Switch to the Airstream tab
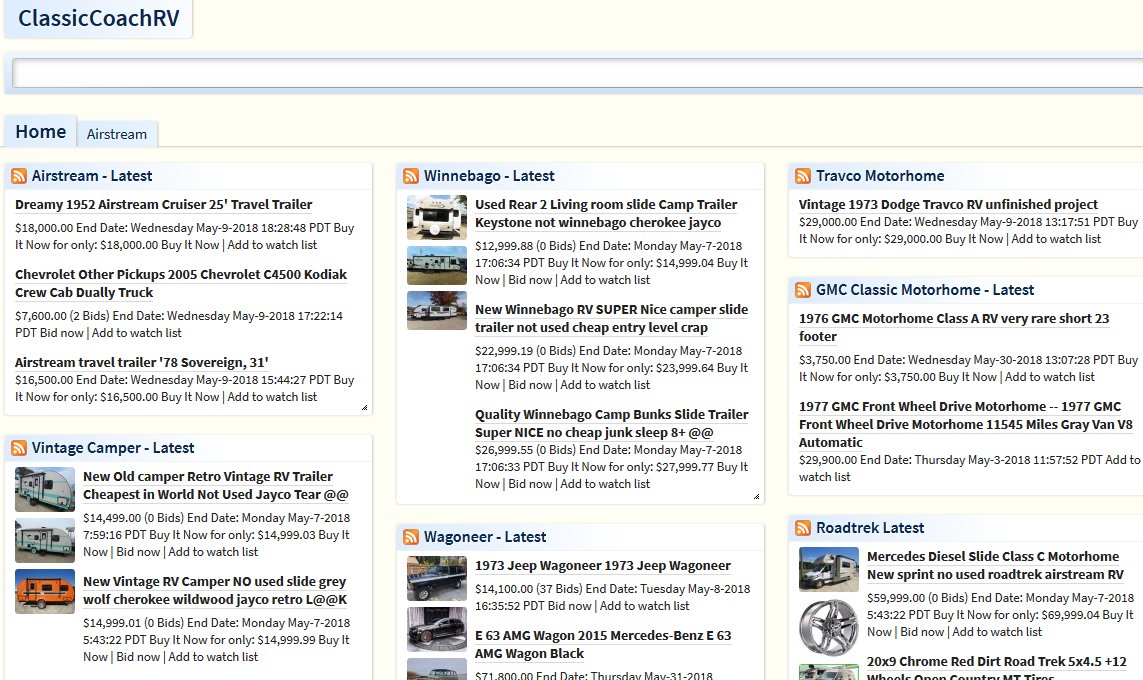Image resolution: width=1143 pixels, height=680 pixels. click(x=117, y=134)
